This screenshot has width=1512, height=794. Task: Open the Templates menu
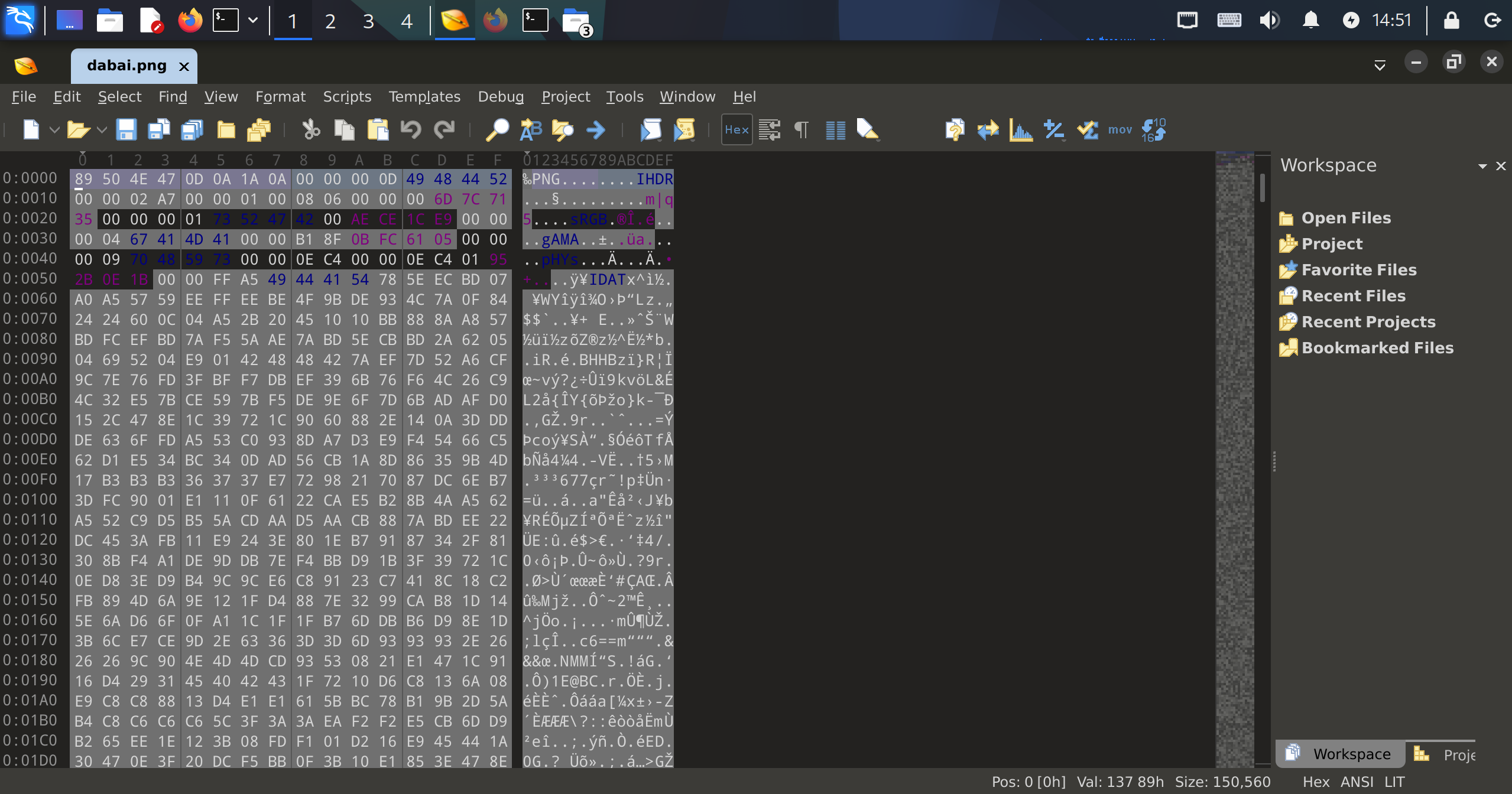pyautogui.click(x=424, y=96)
